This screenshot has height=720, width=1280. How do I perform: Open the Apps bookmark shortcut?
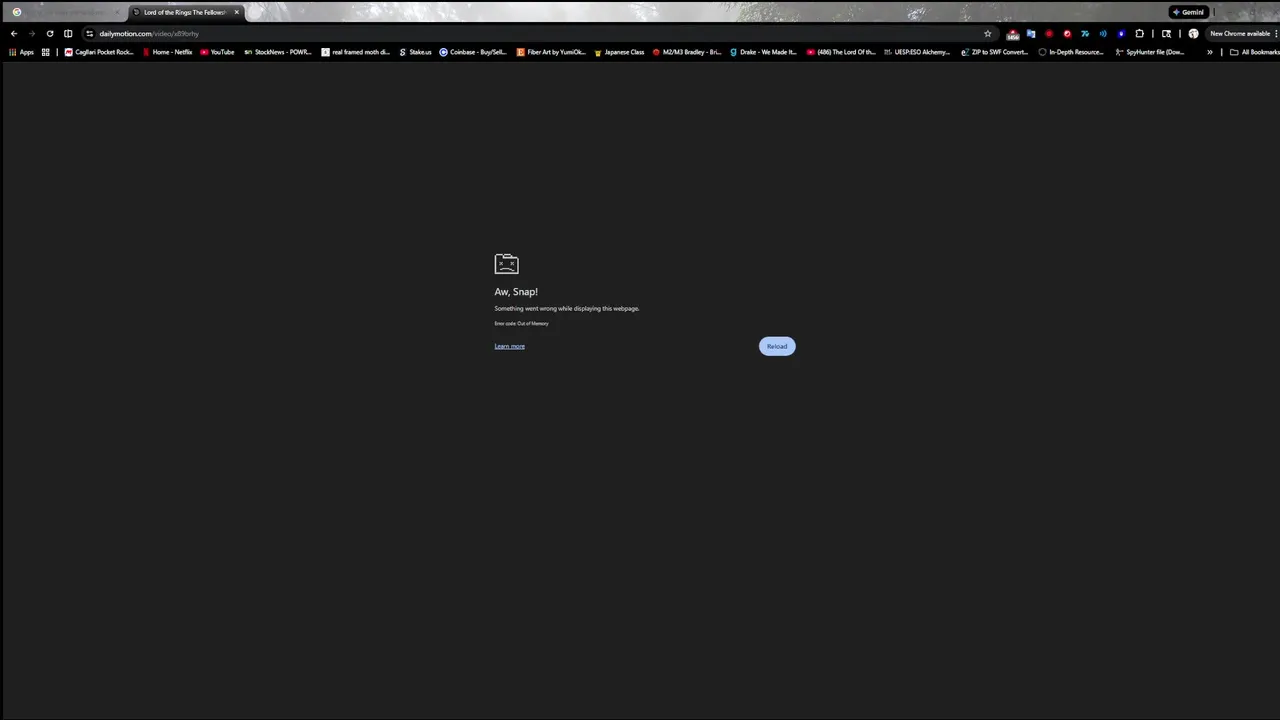pos(21,52)
